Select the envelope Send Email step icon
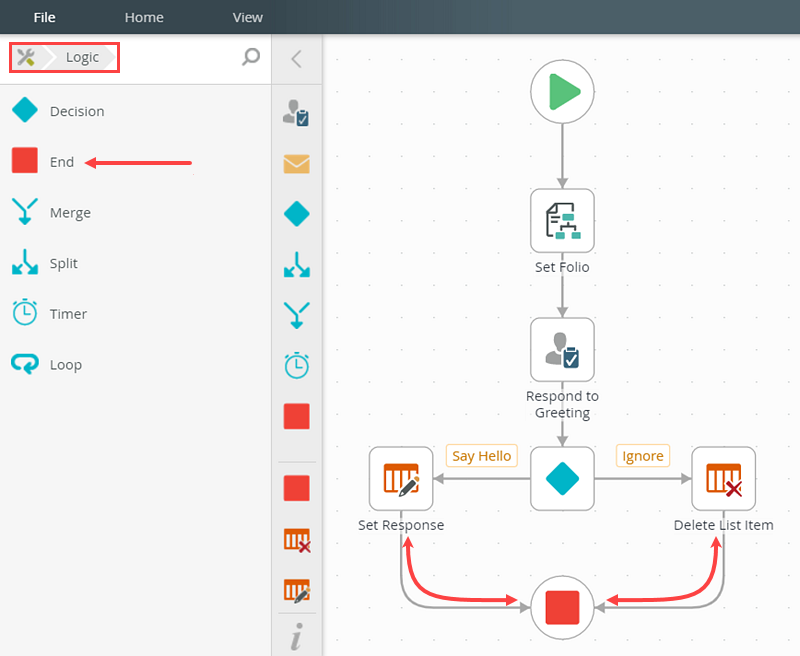Screen dimensions: 800x656 click(297, 164)
